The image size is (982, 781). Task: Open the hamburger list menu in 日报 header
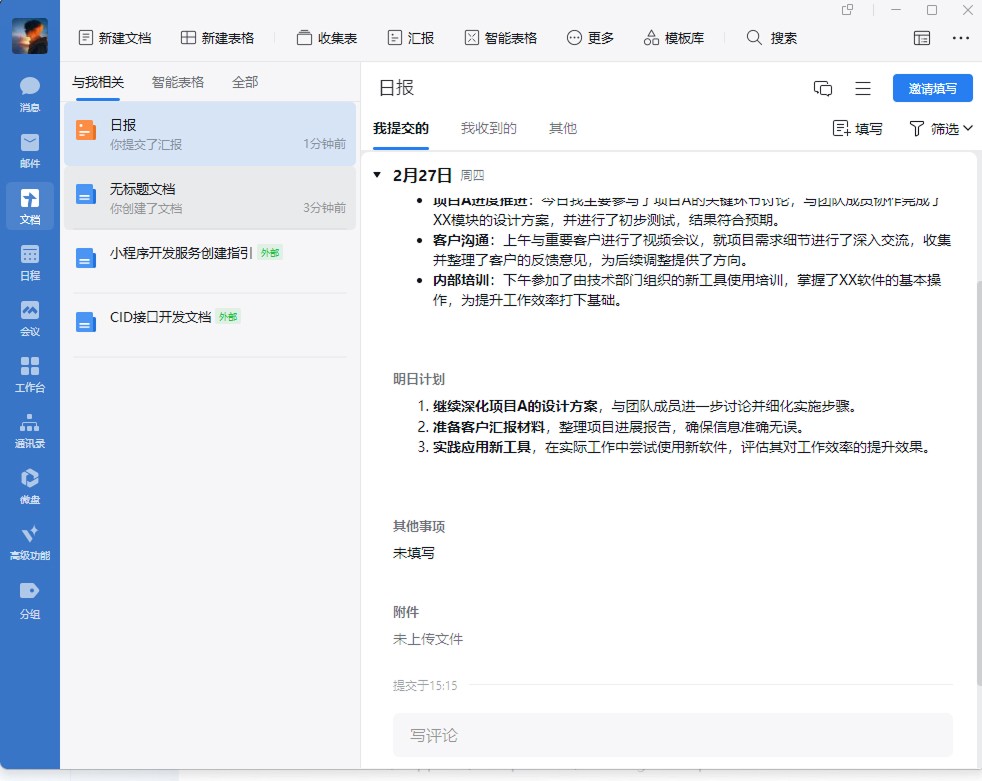pyautogui.click(x=863, y=88)
